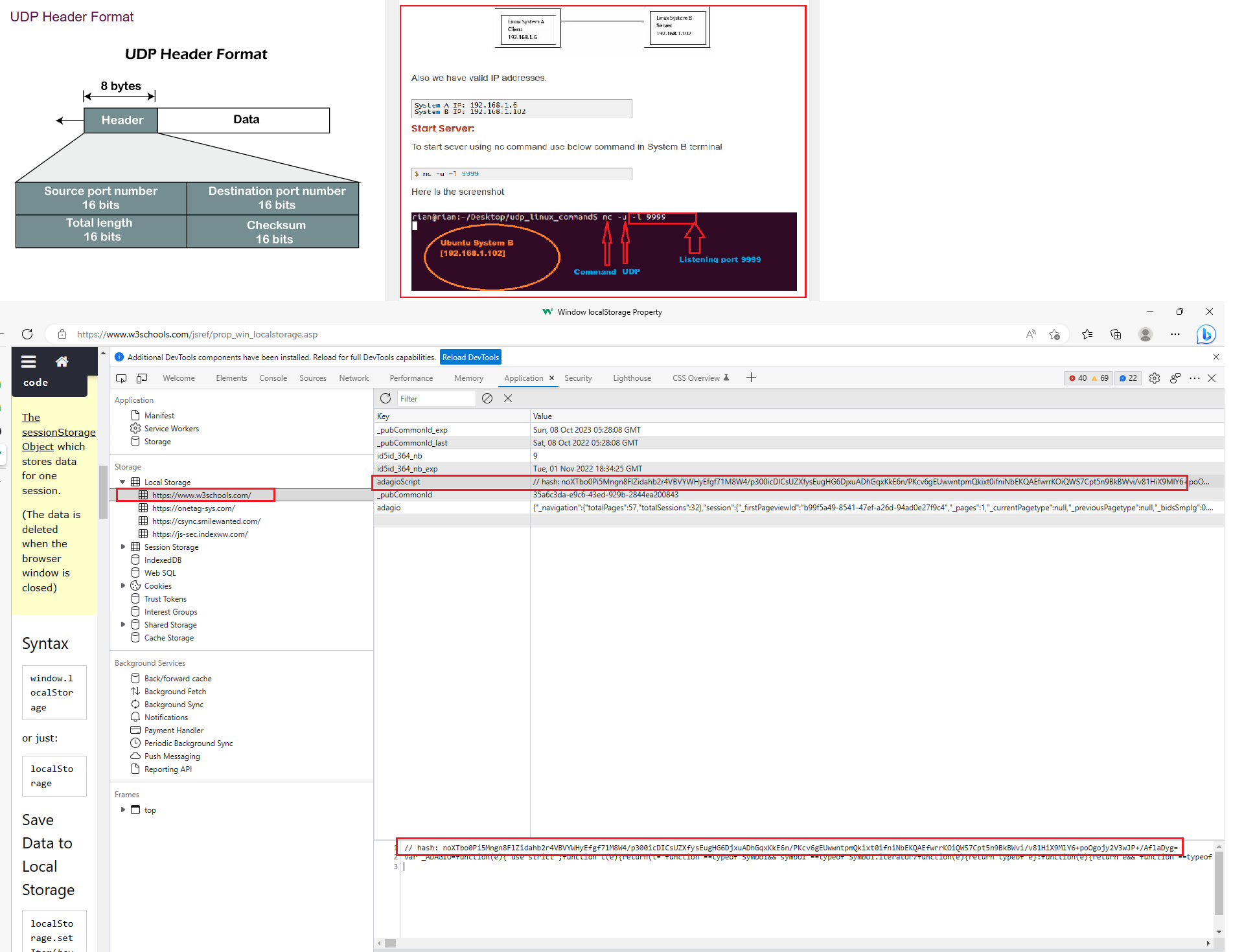Open the Manifest item under Application

159,416
